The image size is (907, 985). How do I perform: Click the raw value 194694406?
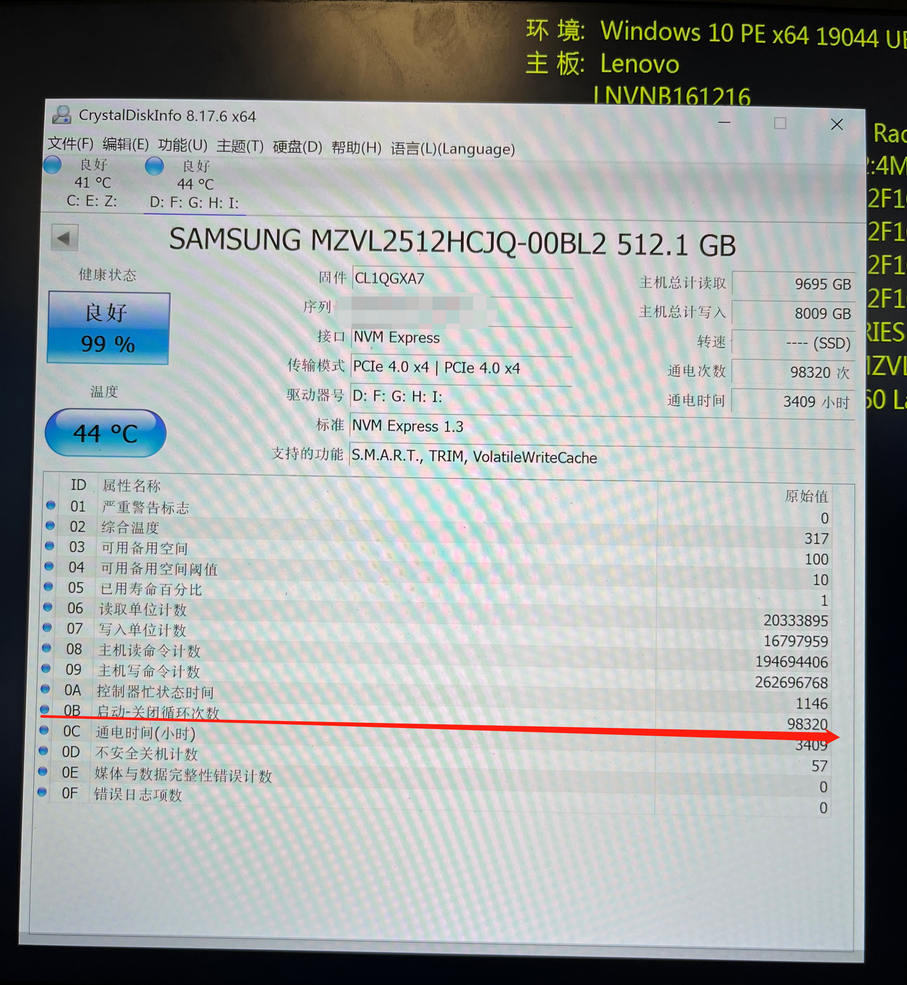pyautogui.click(x=791, y=662)
